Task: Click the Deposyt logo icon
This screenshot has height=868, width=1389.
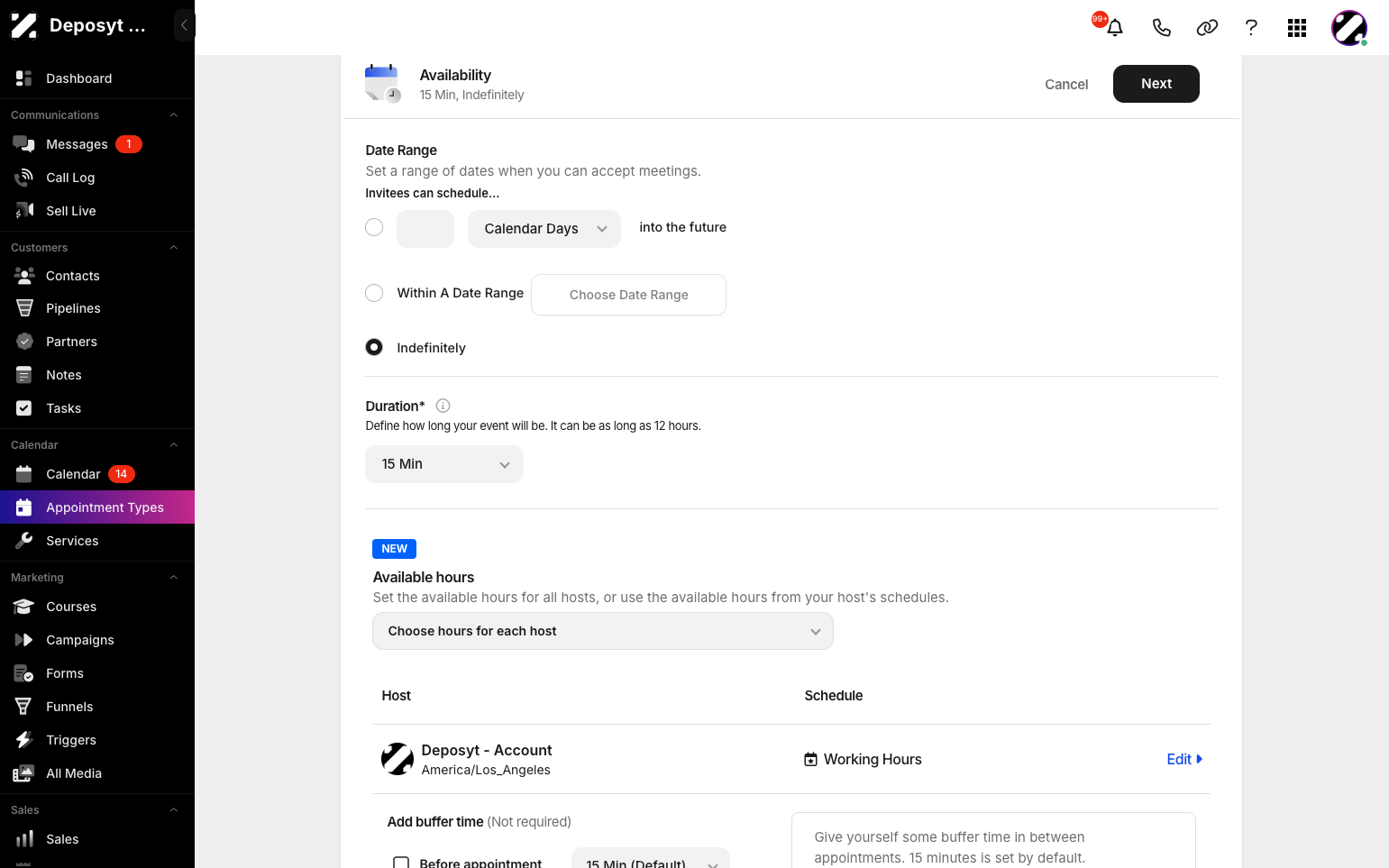Action: 24,25
